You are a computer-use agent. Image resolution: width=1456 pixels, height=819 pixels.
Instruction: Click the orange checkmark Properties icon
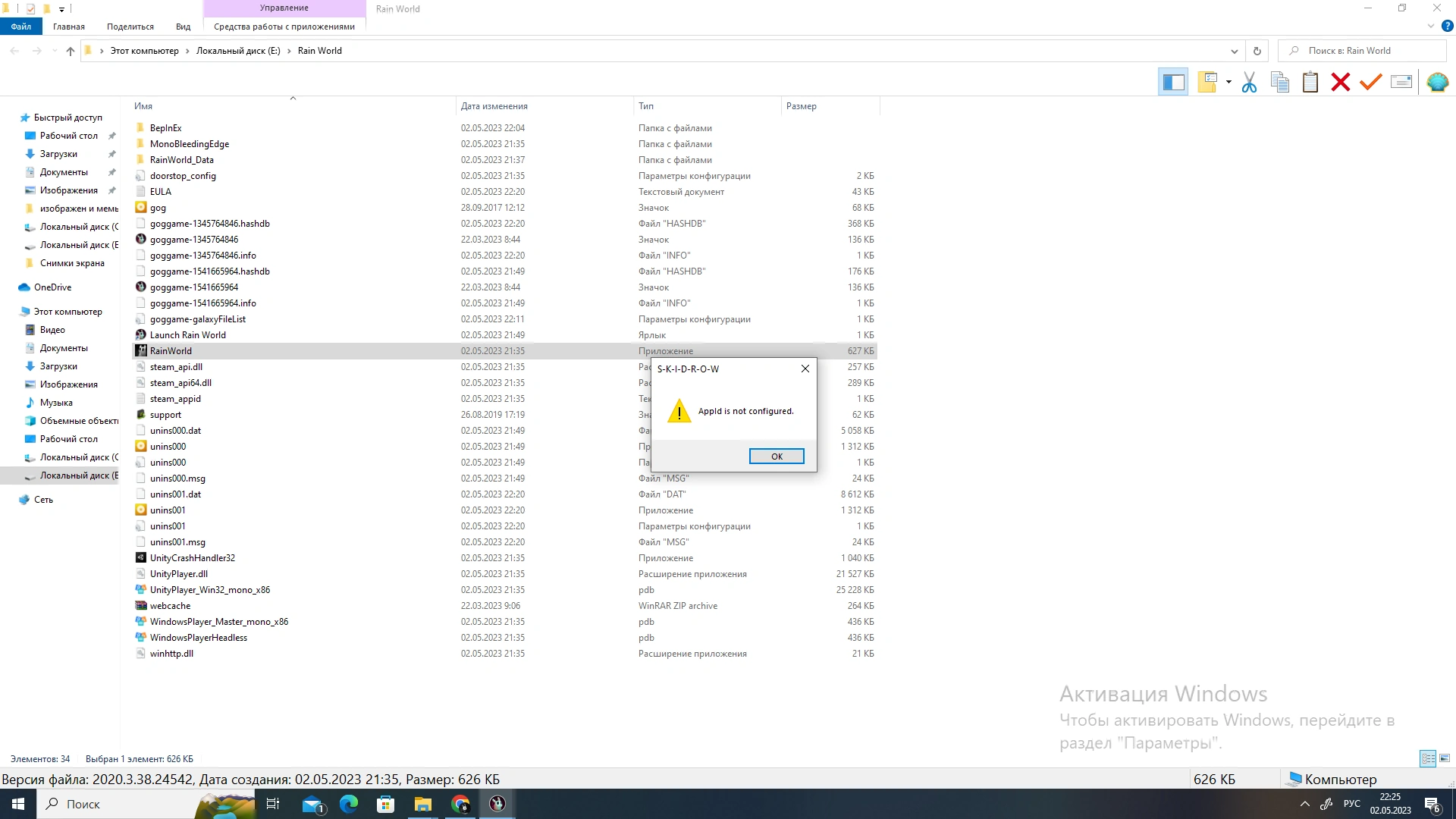pos(1370,82)
